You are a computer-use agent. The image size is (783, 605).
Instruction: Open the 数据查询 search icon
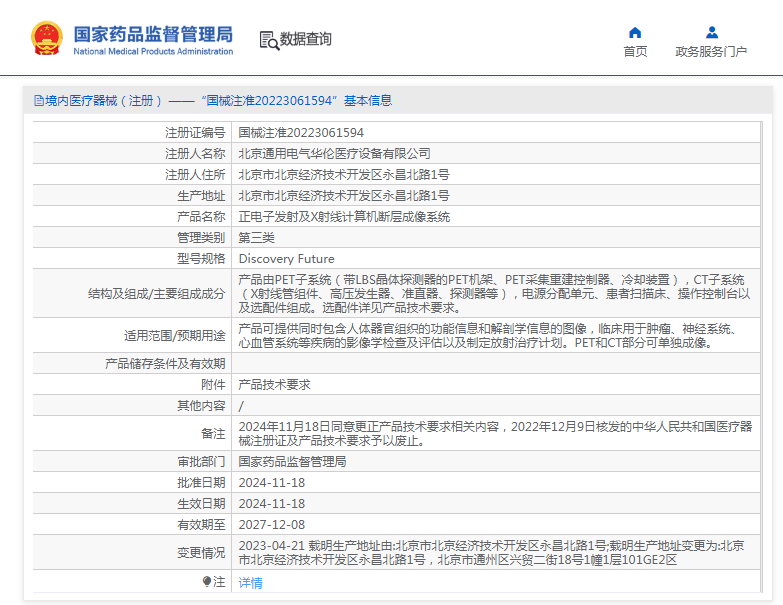click(x=269, y=40)
